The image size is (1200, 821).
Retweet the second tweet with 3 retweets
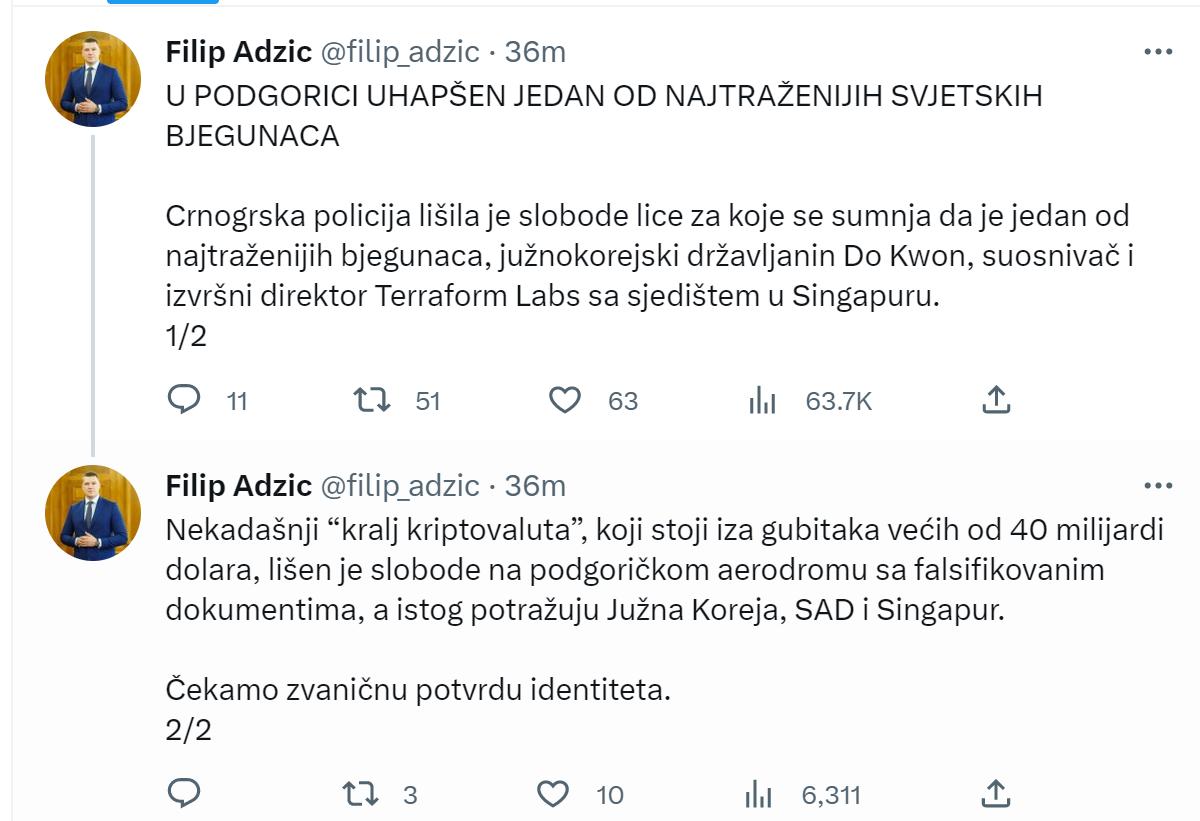360,794
